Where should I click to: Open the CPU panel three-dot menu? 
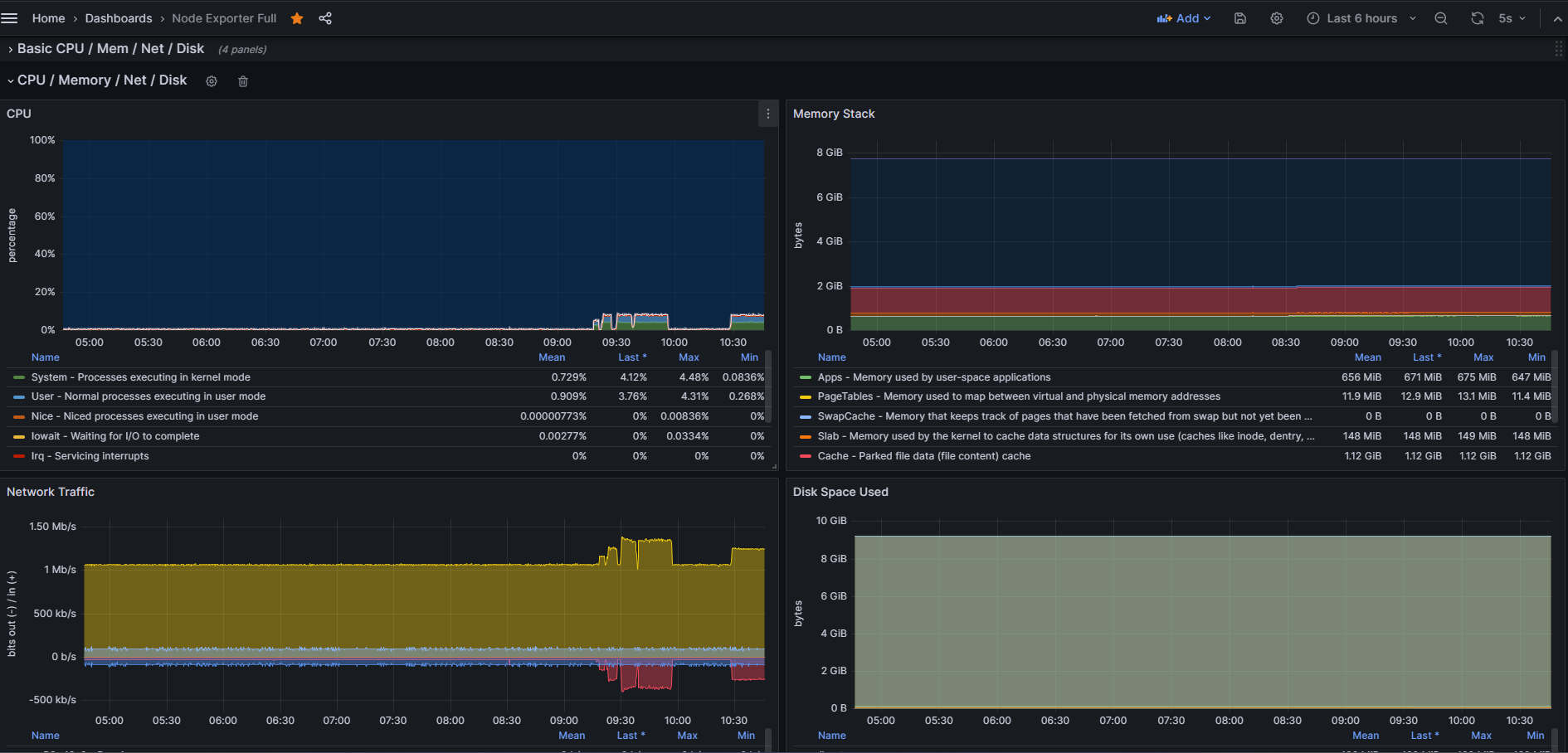point(768,114)
